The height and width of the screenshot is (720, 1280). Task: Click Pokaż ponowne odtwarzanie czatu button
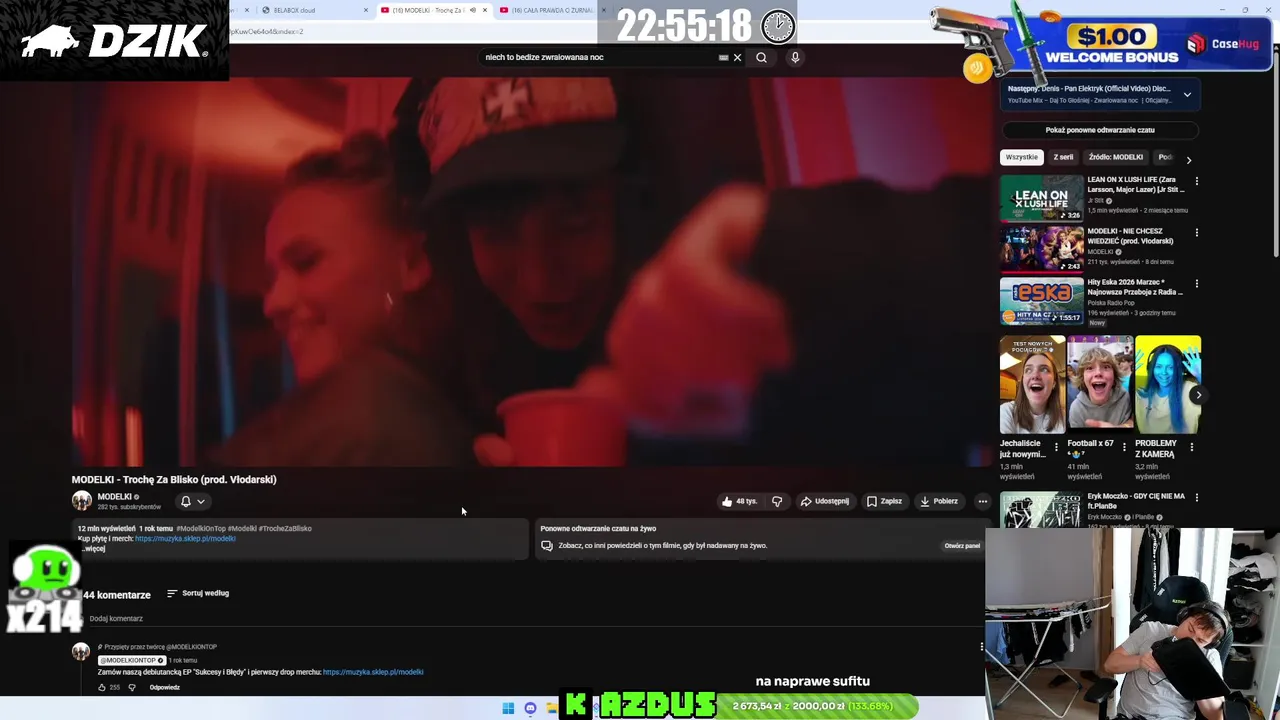tap(1100, 130)
